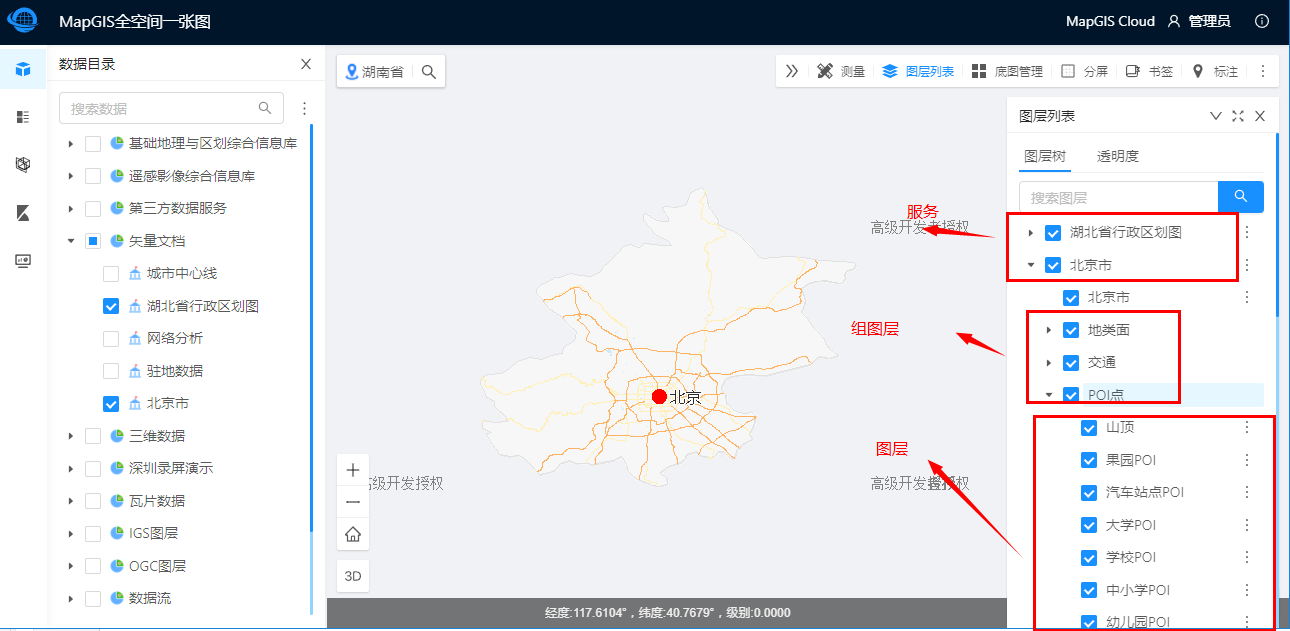
Task: Select 深圳录屏演示 in the data catalog
Action: tap(171, 468)
